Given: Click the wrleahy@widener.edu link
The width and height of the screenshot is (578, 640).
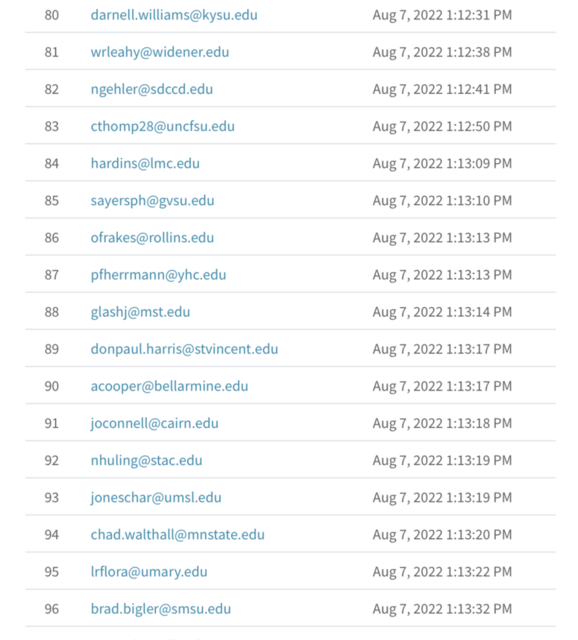Looking at the screenshot, I should click(x=160, y=52).
